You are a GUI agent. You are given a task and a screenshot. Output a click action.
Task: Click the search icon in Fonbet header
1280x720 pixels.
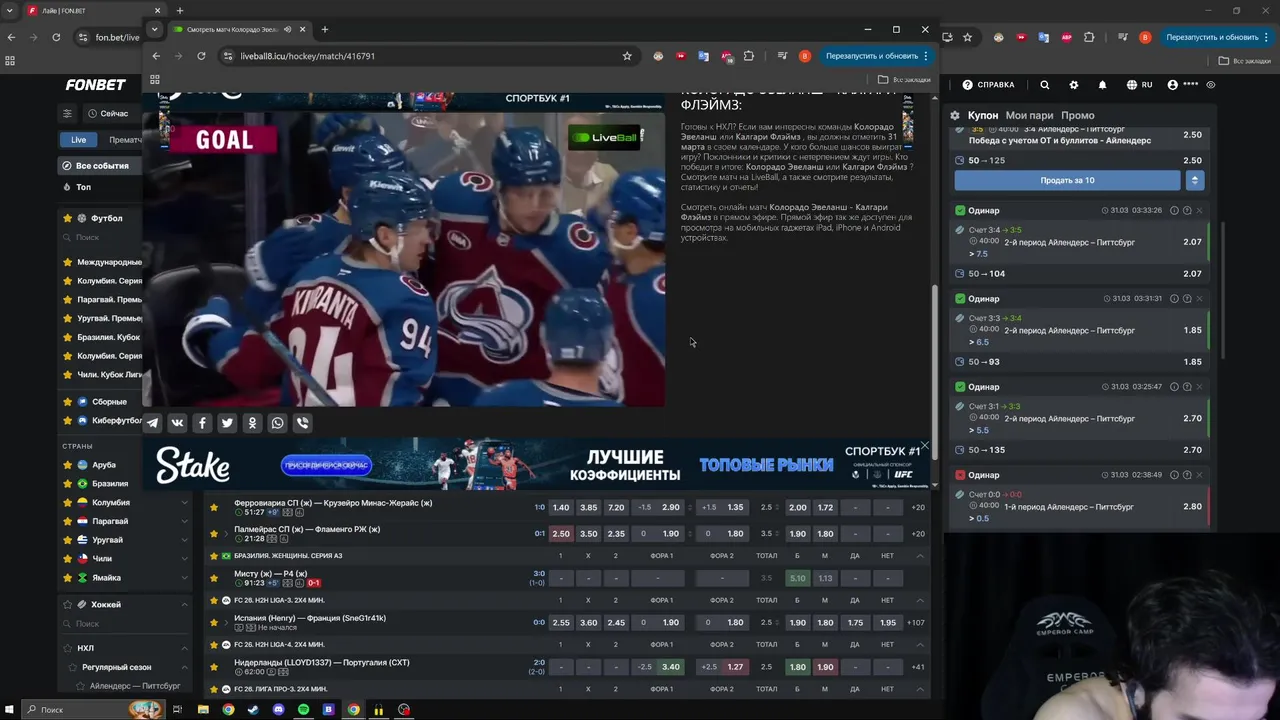(1044, 85)
